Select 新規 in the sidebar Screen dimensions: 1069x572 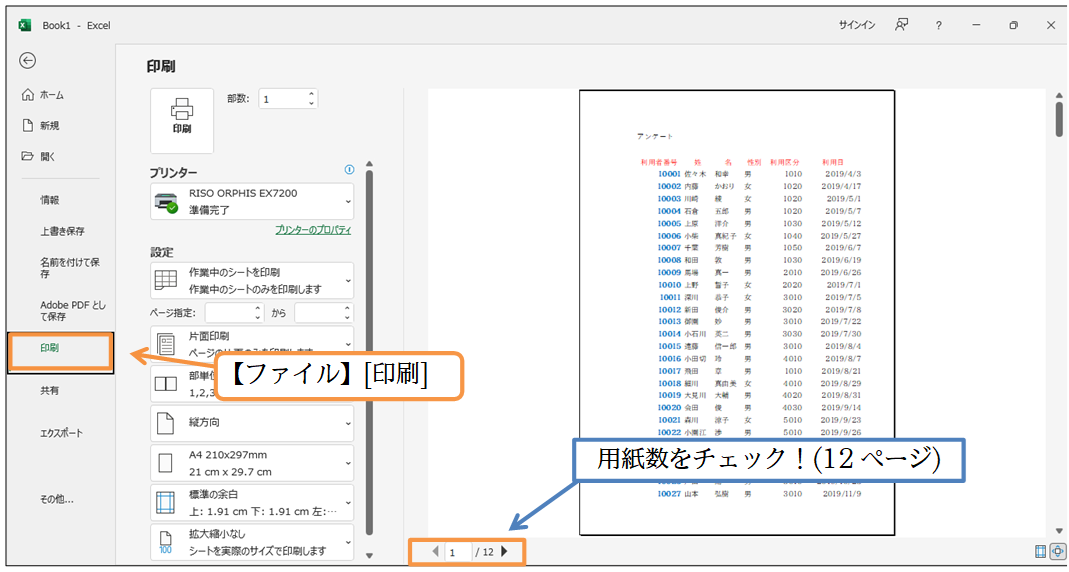[x=50, y=125]
